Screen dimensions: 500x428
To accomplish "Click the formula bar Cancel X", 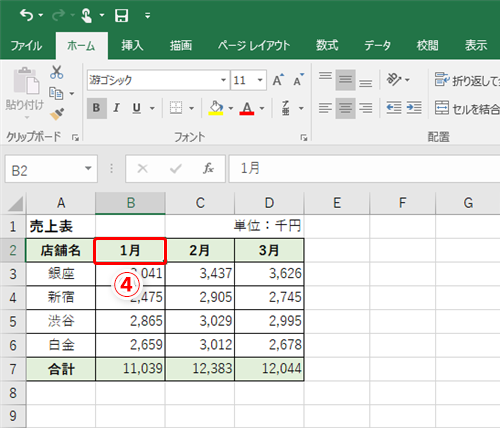I will point(143,169).
